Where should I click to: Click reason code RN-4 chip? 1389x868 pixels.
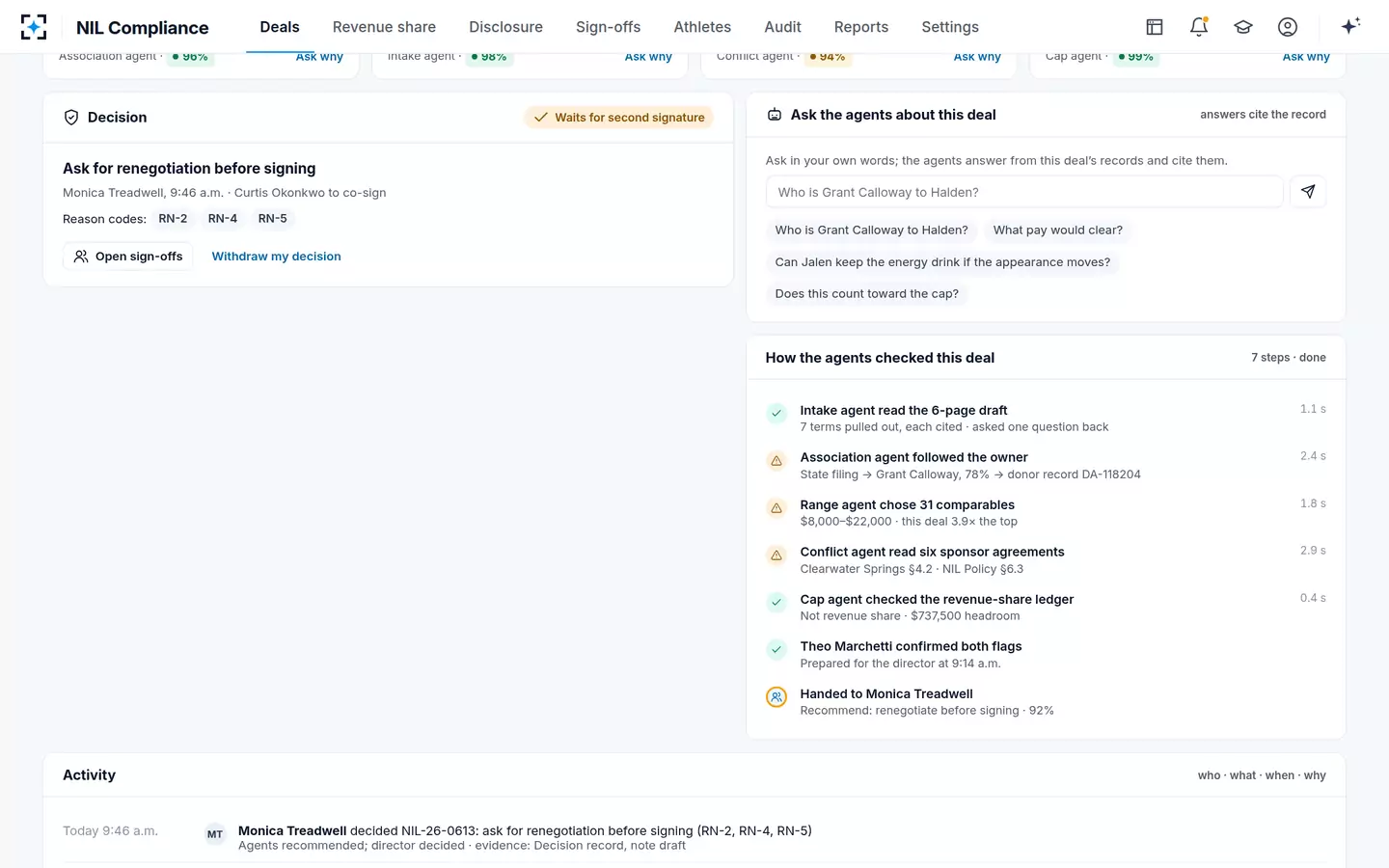click(223, 219)
